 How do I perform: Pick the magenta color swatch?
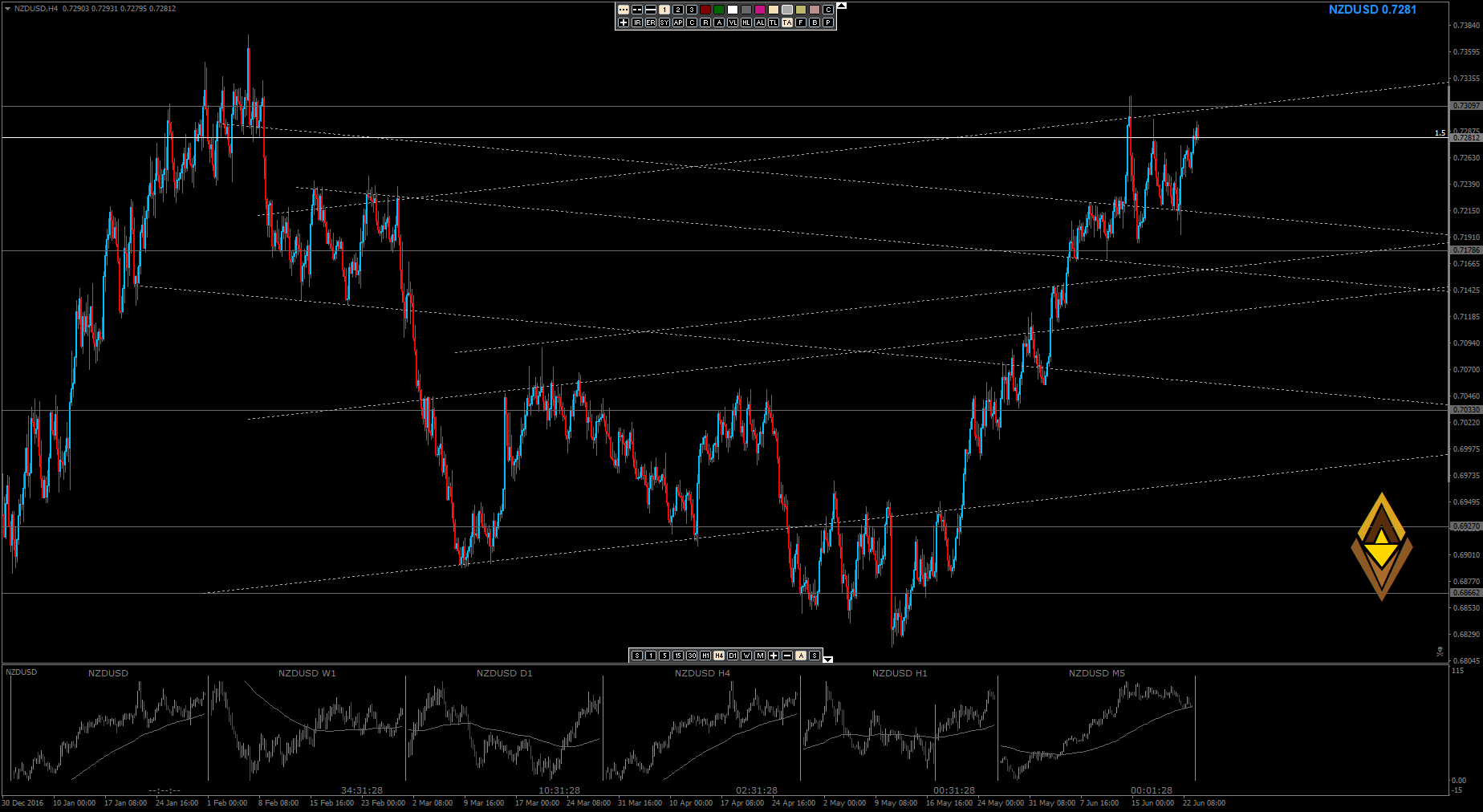[x=760, y=10]
